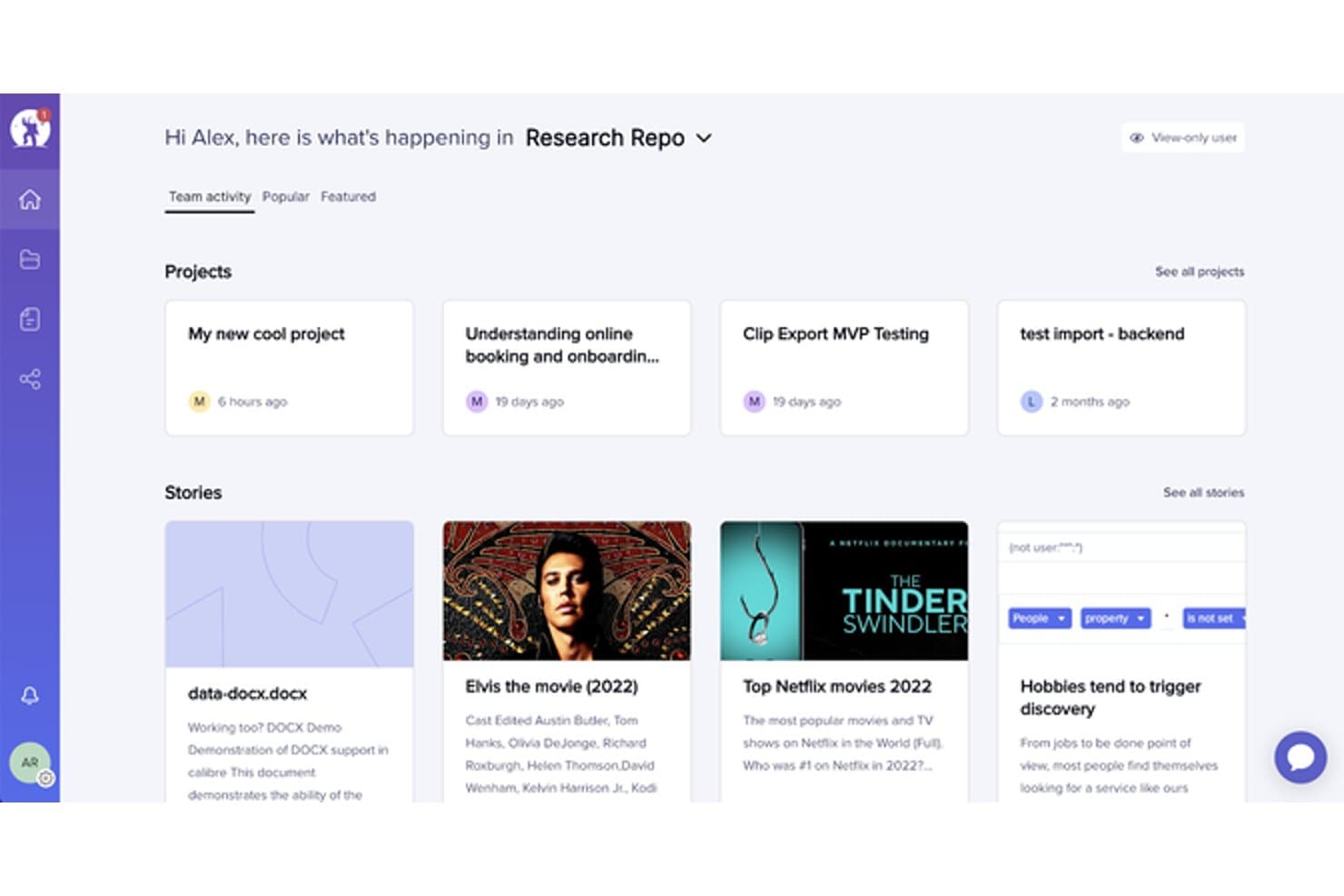Viewport: 1344px width, 896px height.
Task: Open notifications bell icon
Action: [30, 695]
